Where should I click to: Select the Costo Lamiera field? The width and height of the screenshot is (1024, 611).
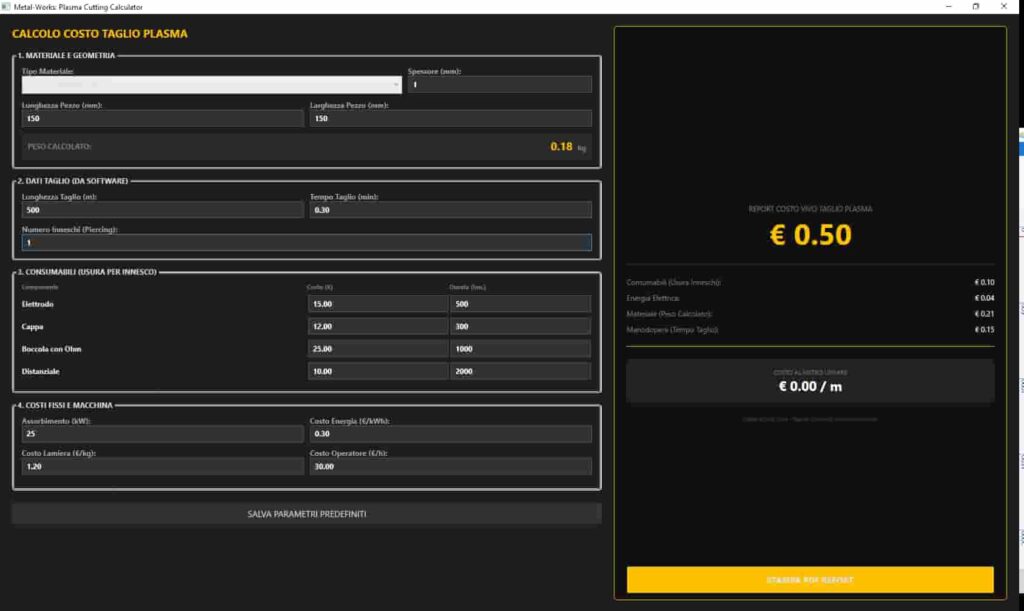point(162,466)
